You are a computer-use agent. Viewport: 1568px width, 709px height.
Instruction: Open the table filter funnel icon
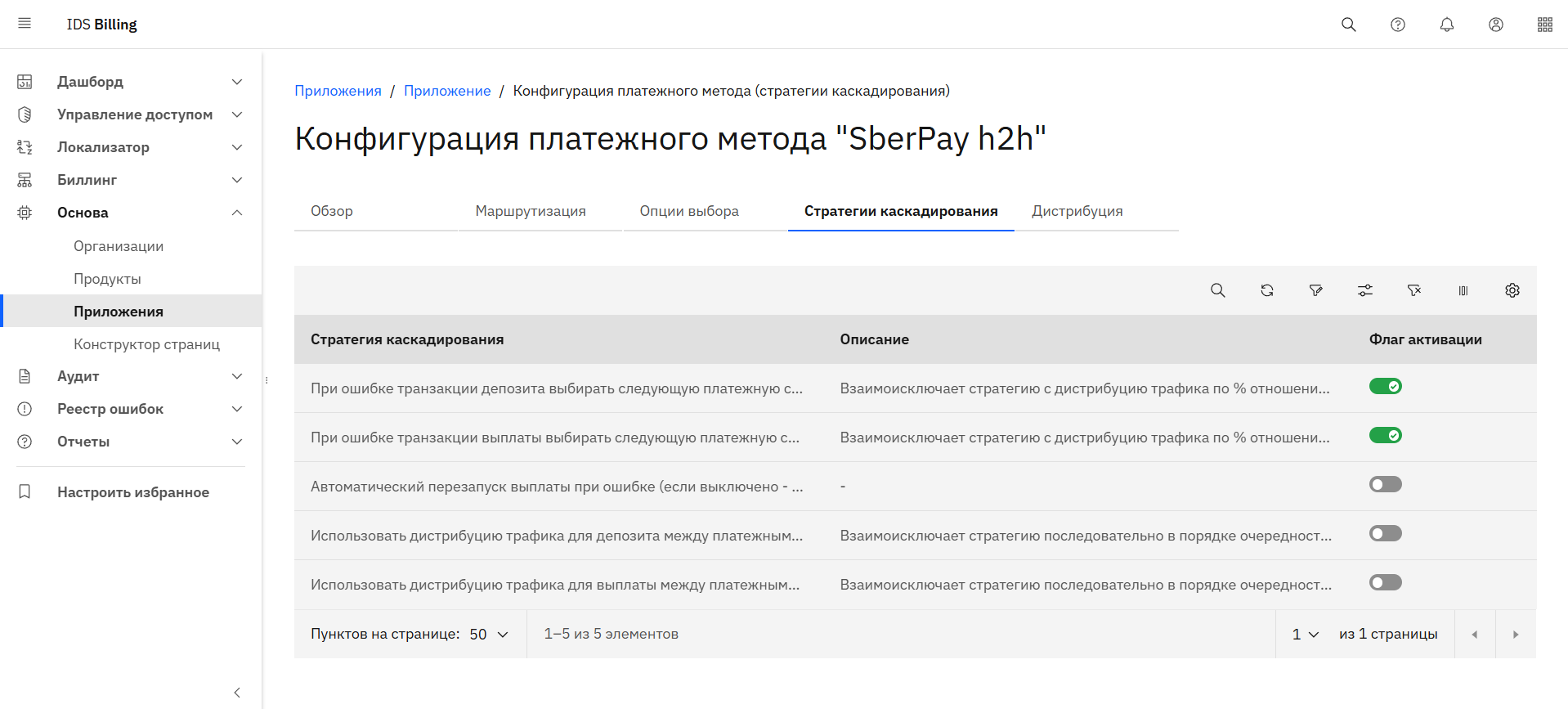1315,290
